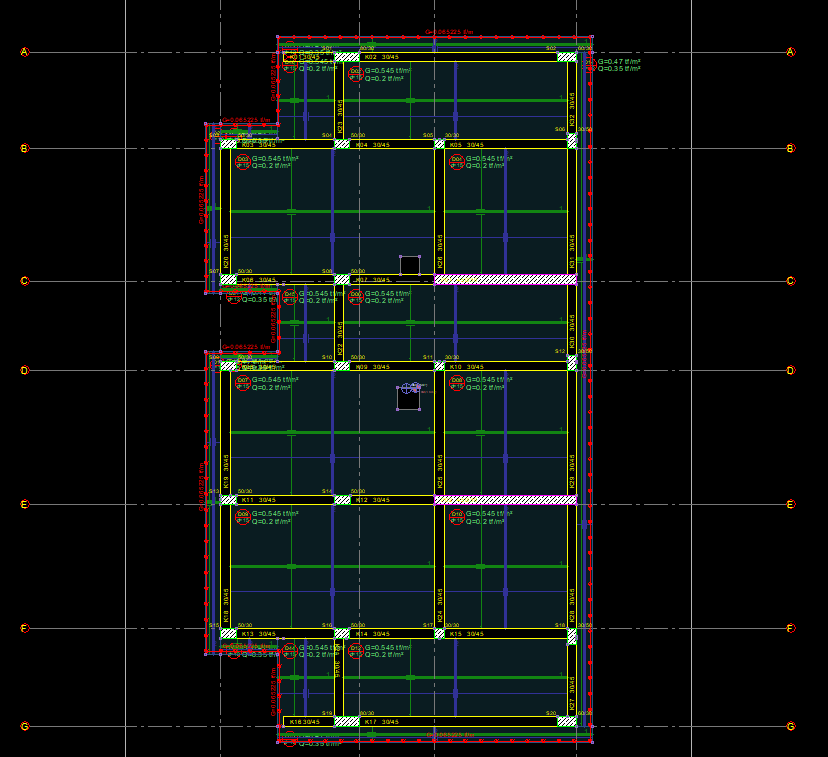Select the magenta hatched wall on axis C
This screenshot has width=828, height=757.
tap(505, 280)
